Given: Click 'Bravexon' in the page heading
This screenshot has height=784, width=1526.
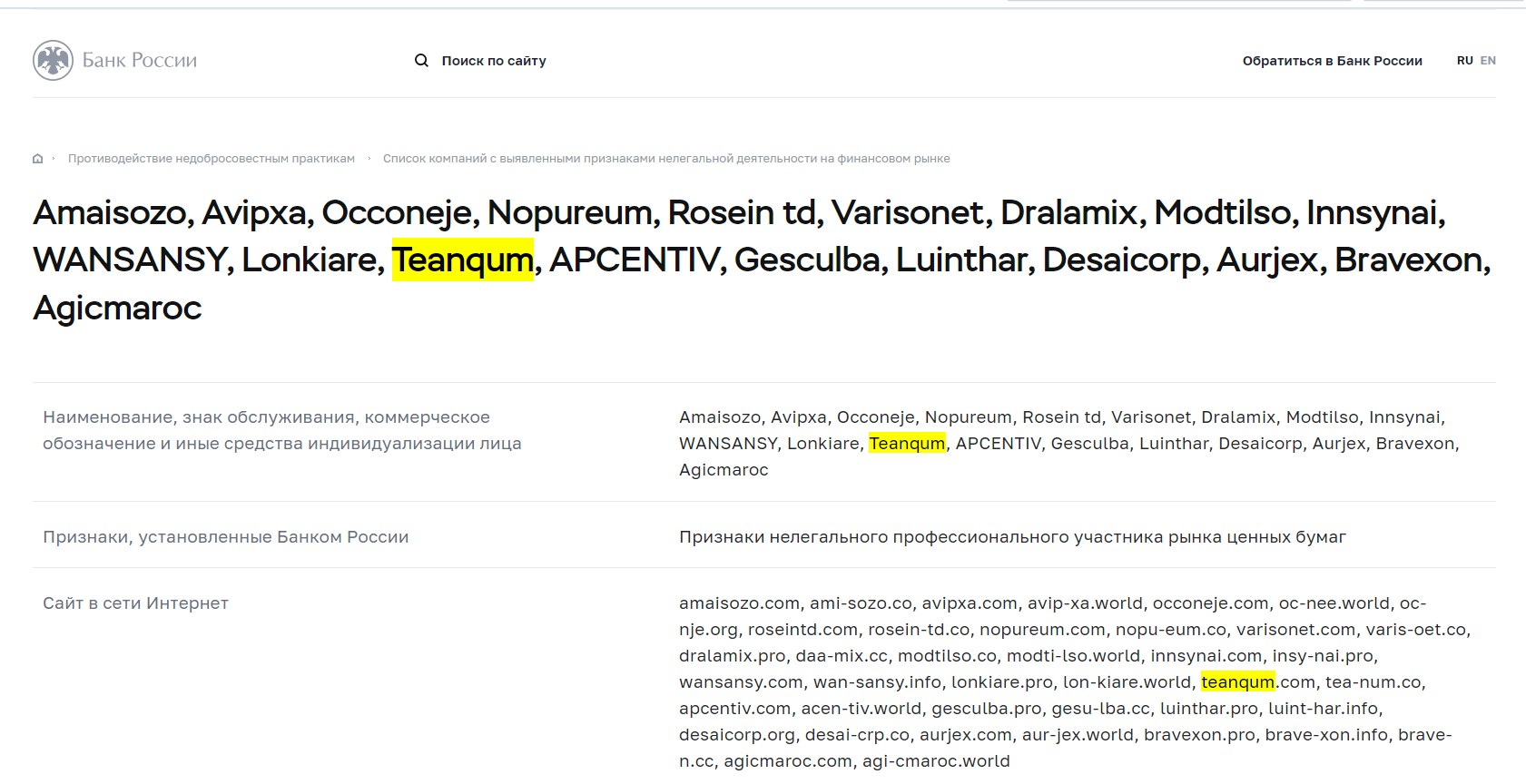Looking at the screenshot, I should click(1409, 260).
